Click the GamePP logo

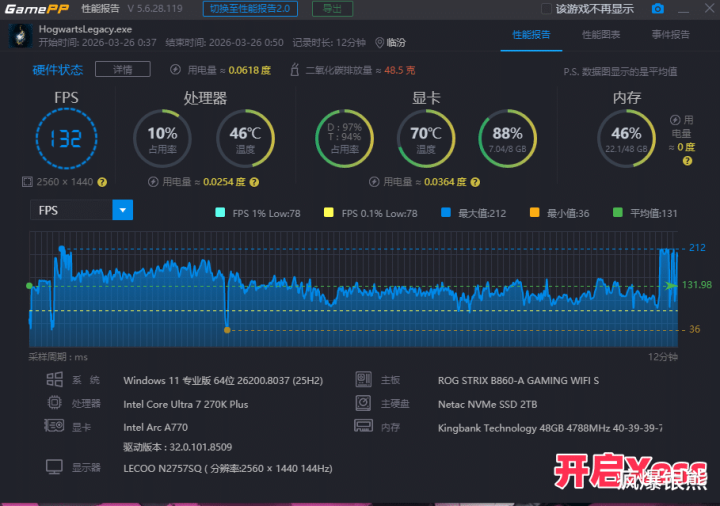[37, 9]
